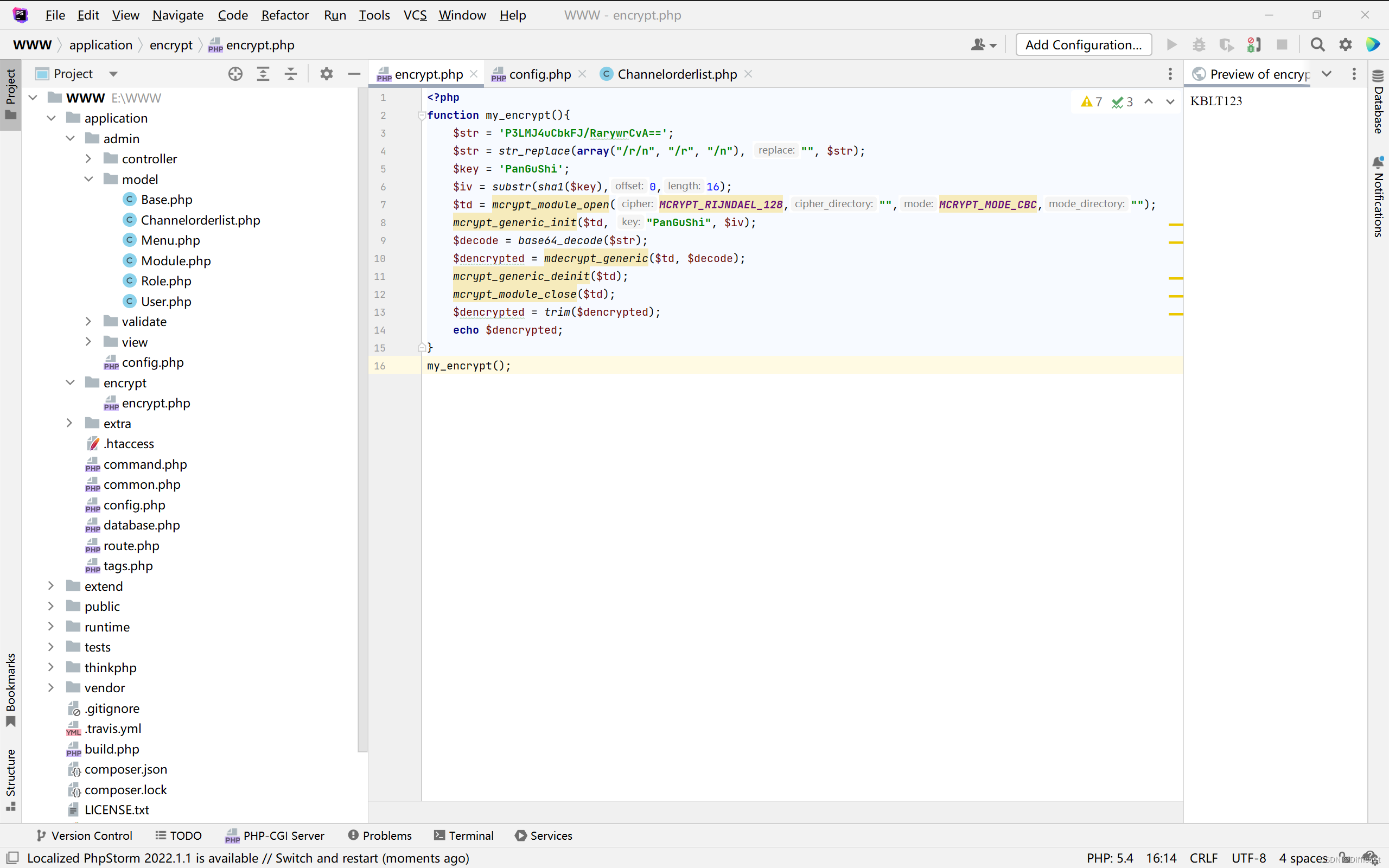Click the Add Configuration button
The image size is (1389, 868).
tap(1083, 45)
